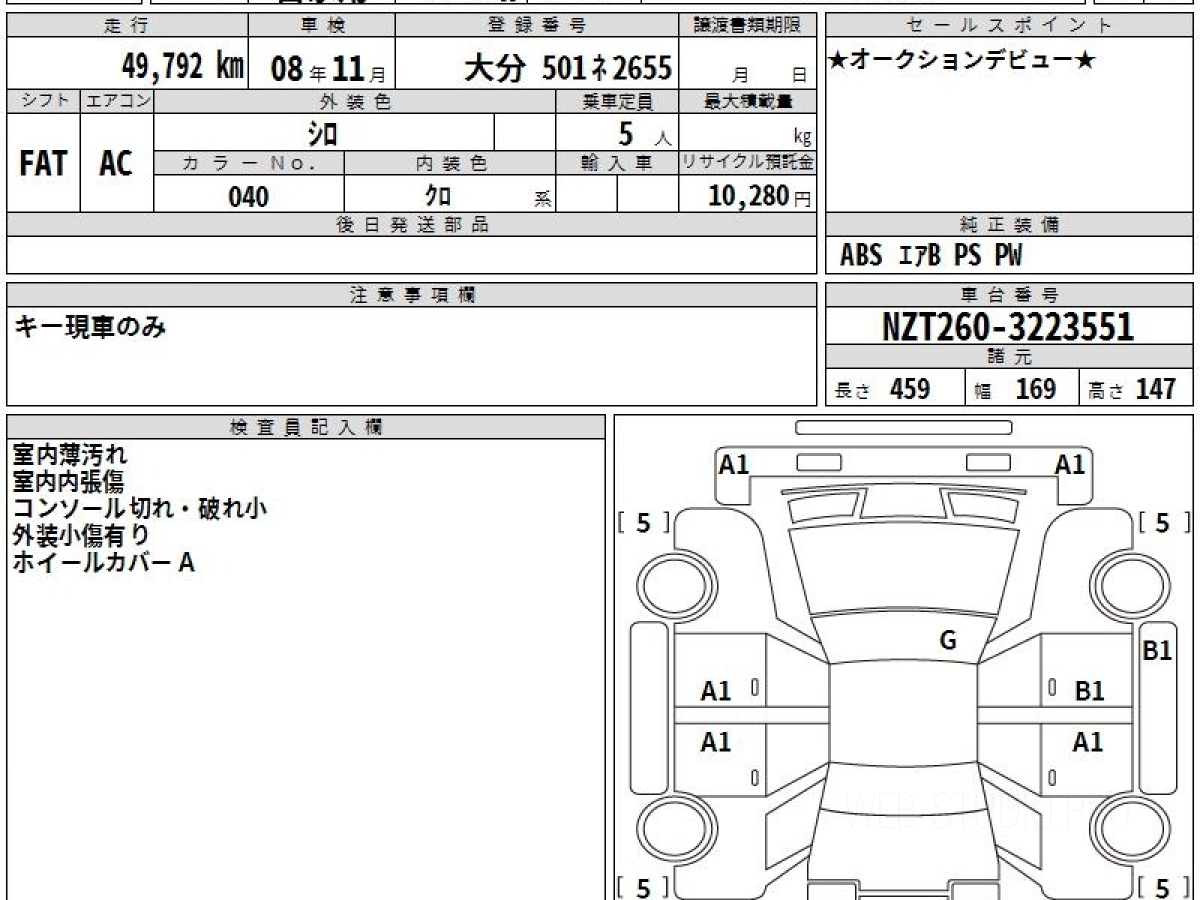
Task: Select the mileage value 49,792 km
Action: [183, 67]
